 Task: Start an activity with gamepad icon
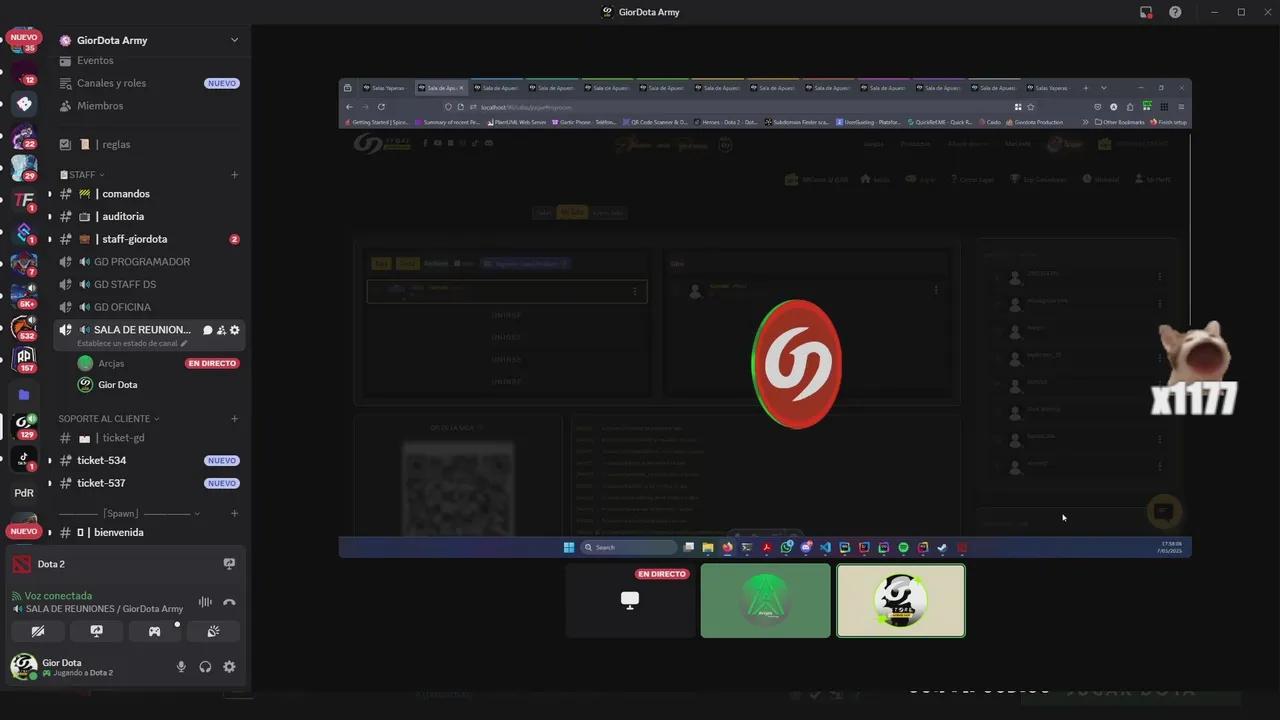click(154, 632)
